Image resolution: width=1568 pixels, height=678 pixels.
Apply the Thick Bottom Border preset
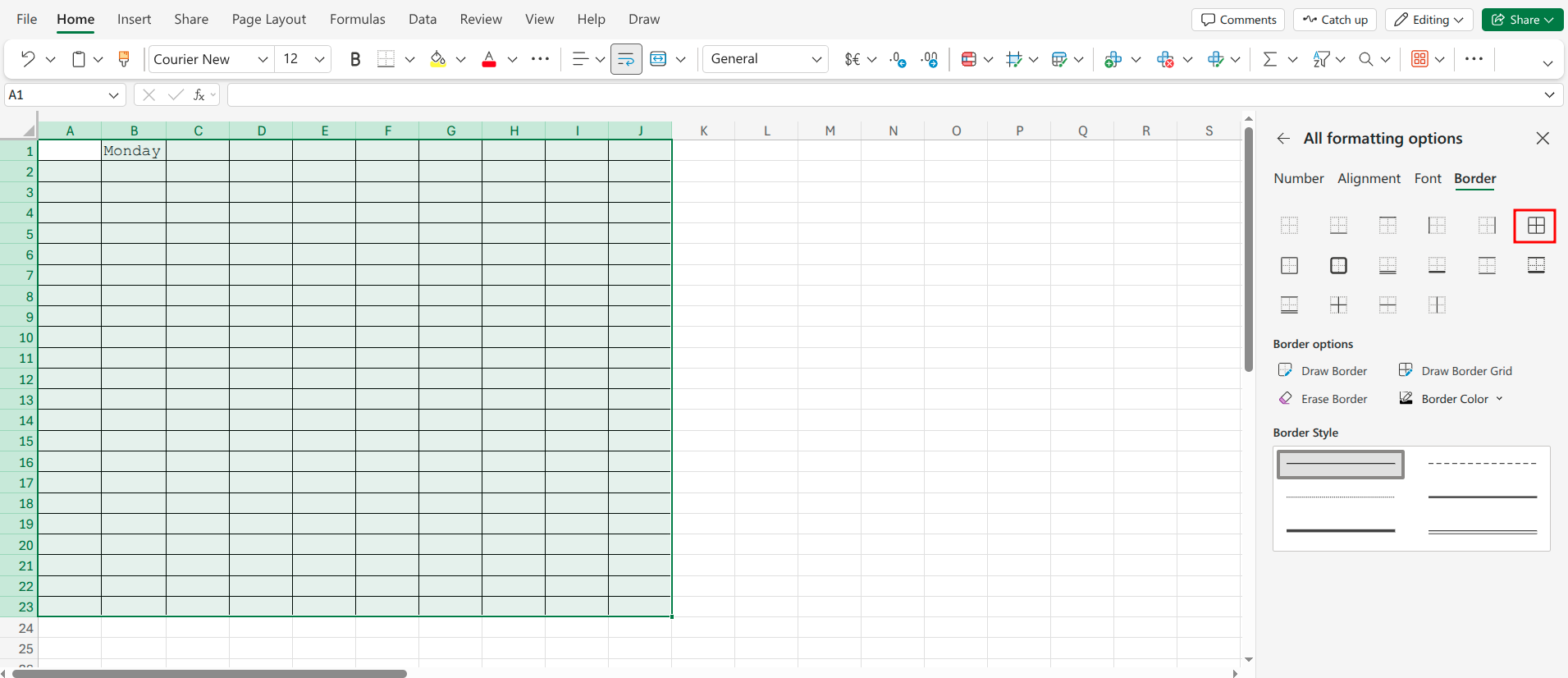point(1438,265)
